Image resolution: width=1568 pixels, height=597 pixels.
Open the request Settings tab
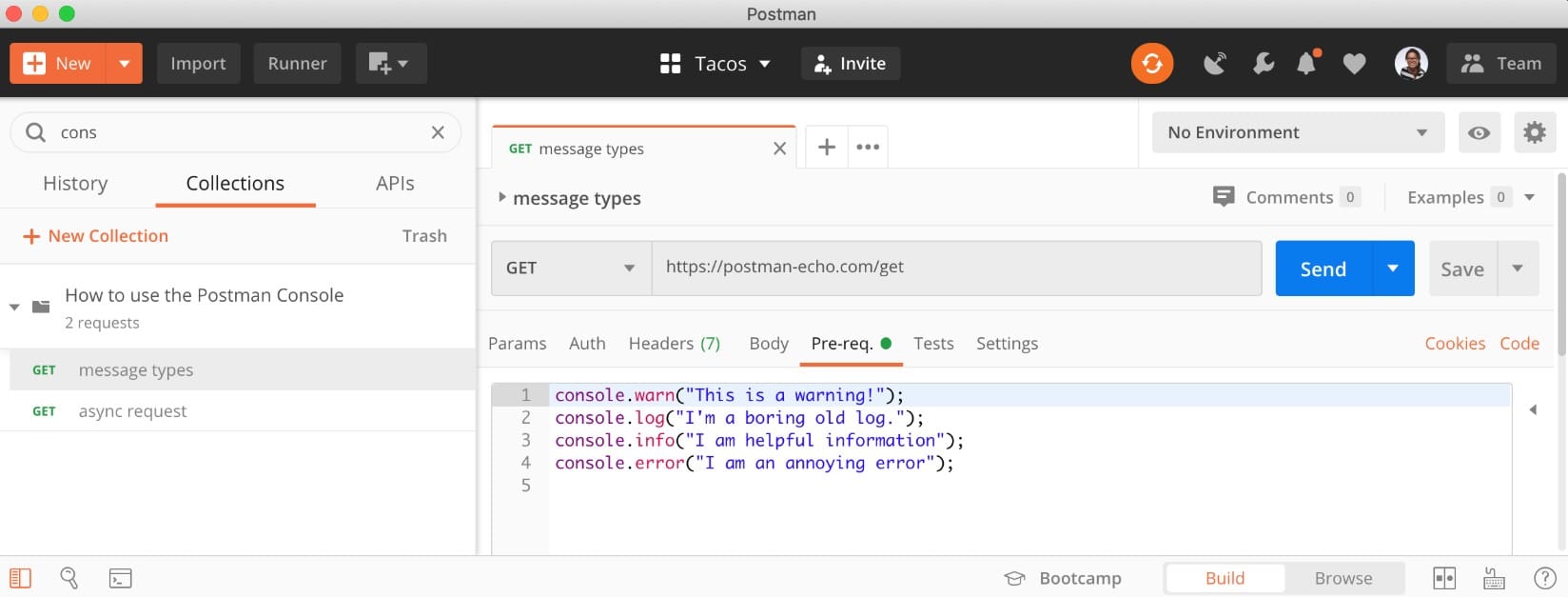click(x=1007, y=344)
